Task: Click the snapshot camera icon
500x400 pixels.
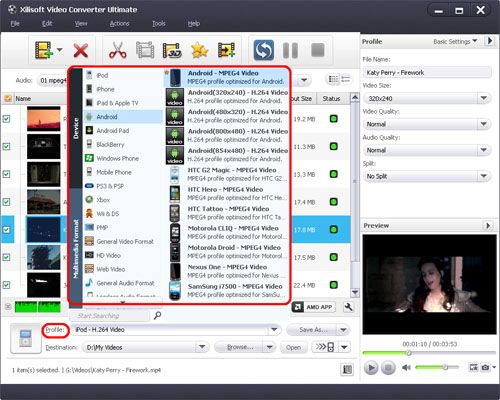Action: [x=485, y=367]
